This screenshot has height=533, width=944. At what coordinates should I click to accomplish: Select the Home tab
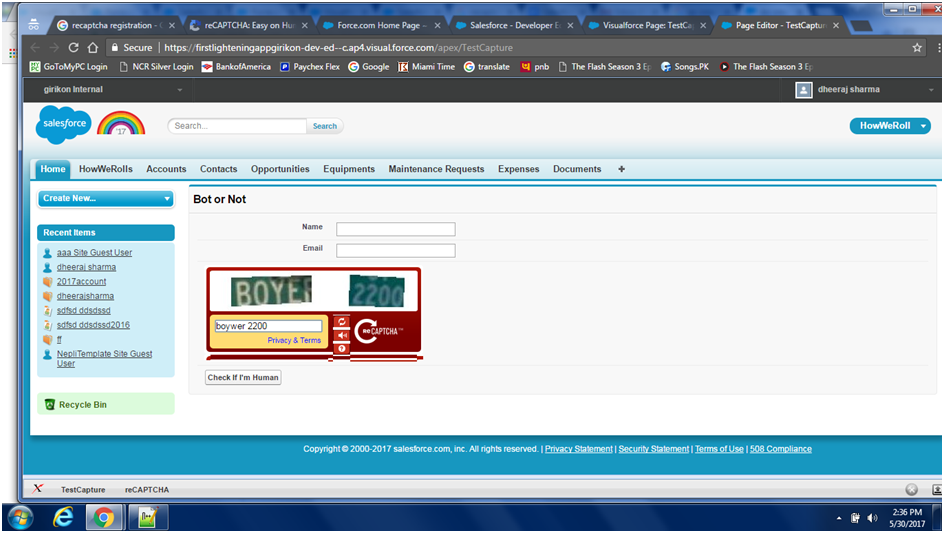click(x=53, y=169)
